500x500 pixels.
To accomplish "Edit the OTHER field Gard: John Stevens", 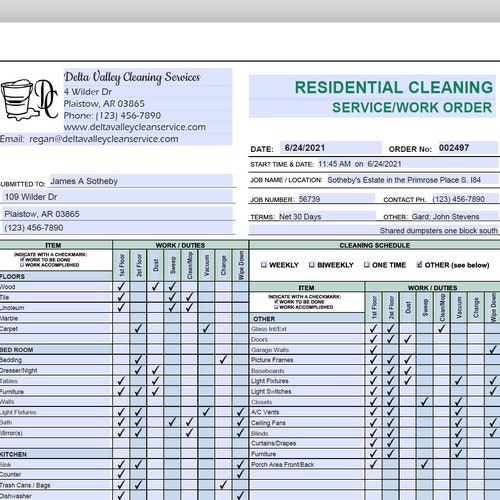I will (x=455, y=217).
